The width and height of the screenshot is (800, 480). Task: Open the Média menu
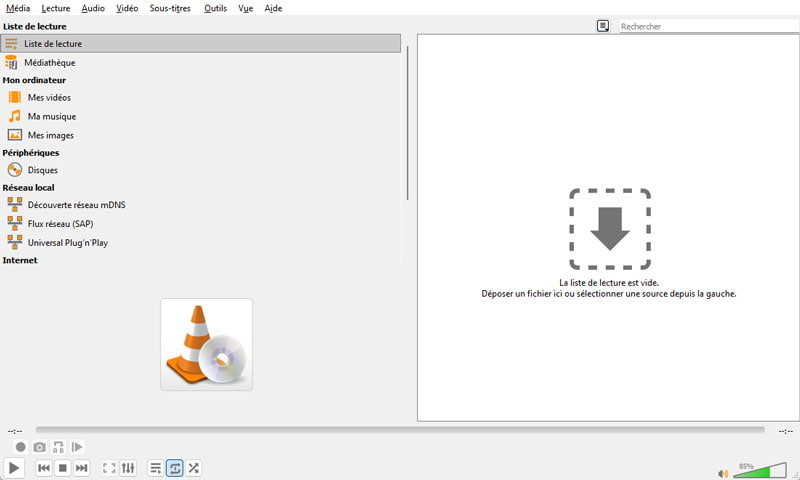18,8
